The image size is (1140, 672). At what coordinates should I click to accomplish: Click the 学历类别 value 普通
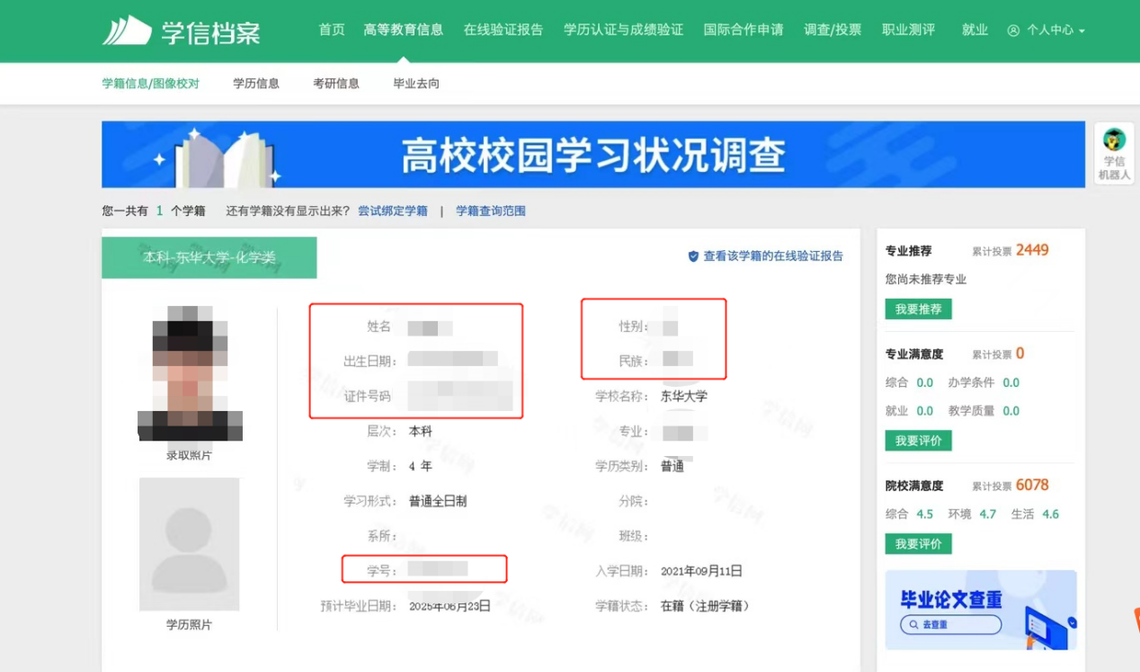point(672,466)
